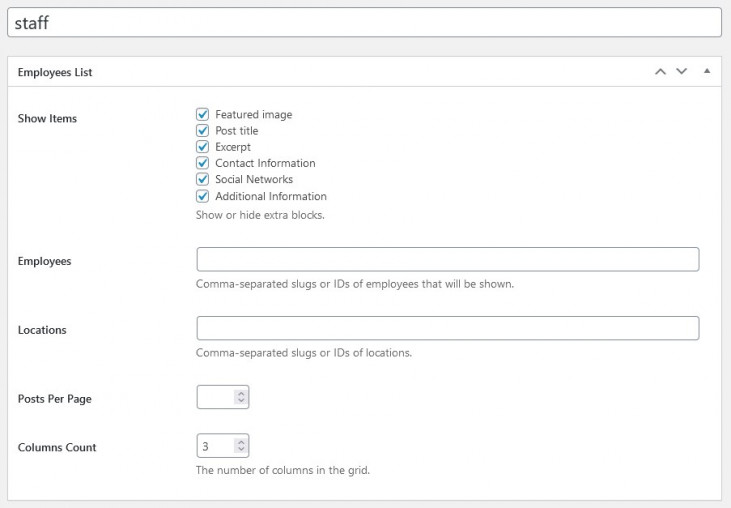Click the title field containing "staff"

pyautogui.click(x=365, y=23)
